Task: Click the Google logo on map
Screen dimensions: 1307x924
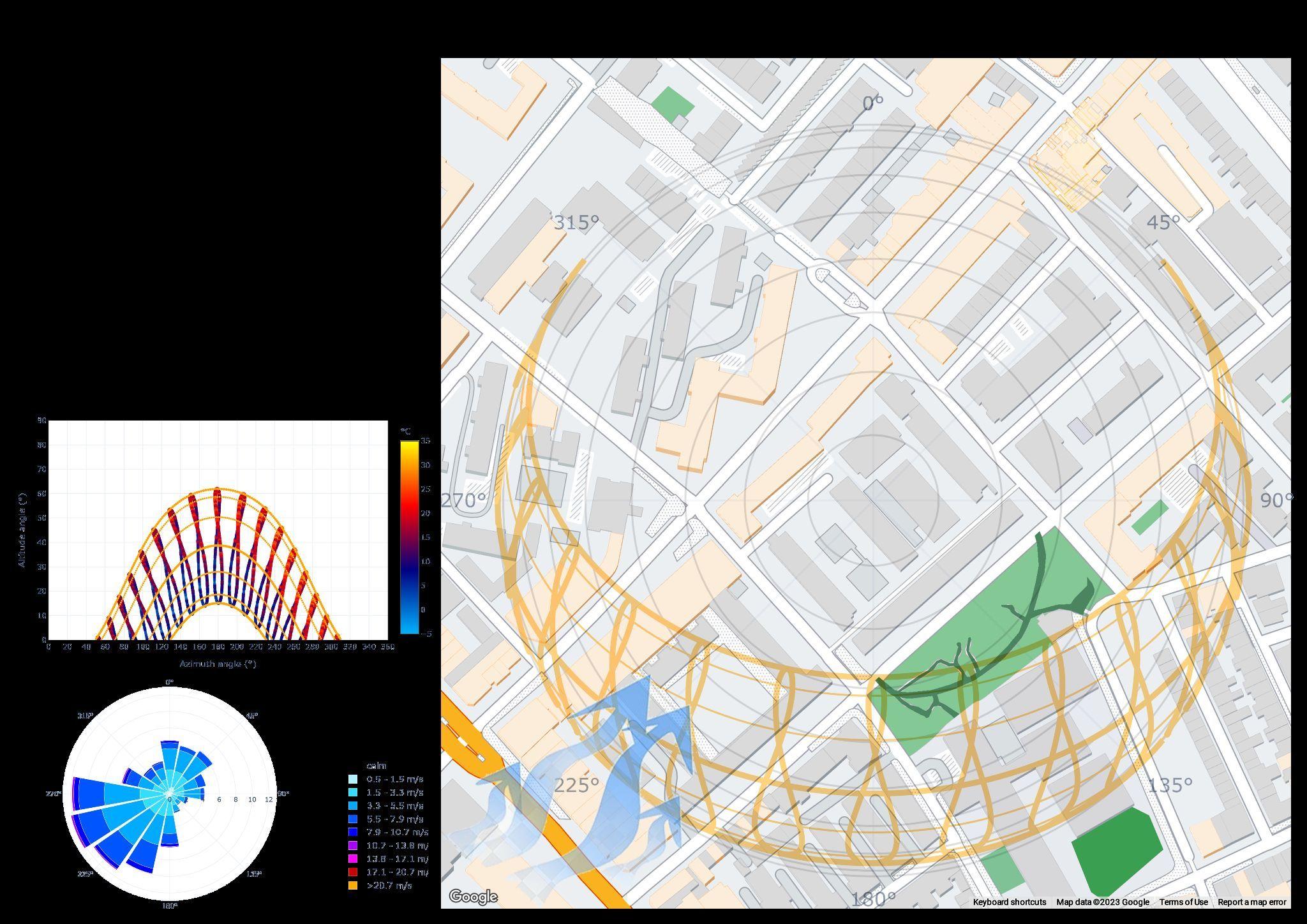Action: [x=473, y=897]
